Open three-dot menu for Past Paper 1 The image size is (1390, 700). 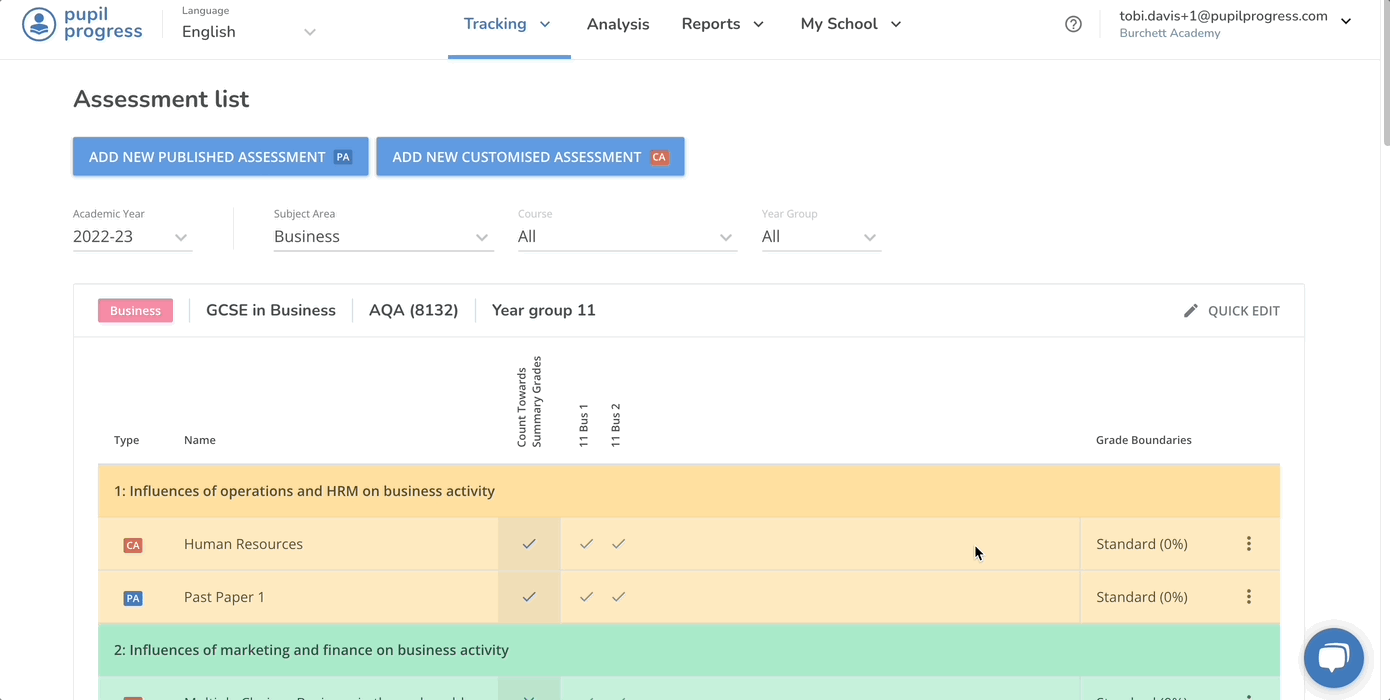pos(1248,597)
